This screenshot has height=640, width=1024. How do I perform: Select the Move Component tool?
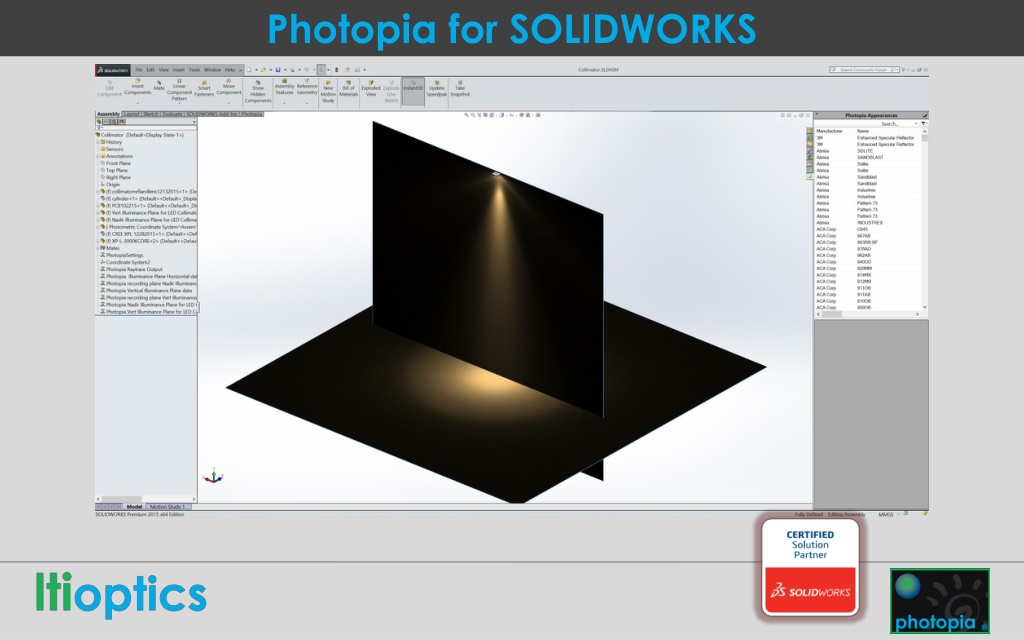229,88
